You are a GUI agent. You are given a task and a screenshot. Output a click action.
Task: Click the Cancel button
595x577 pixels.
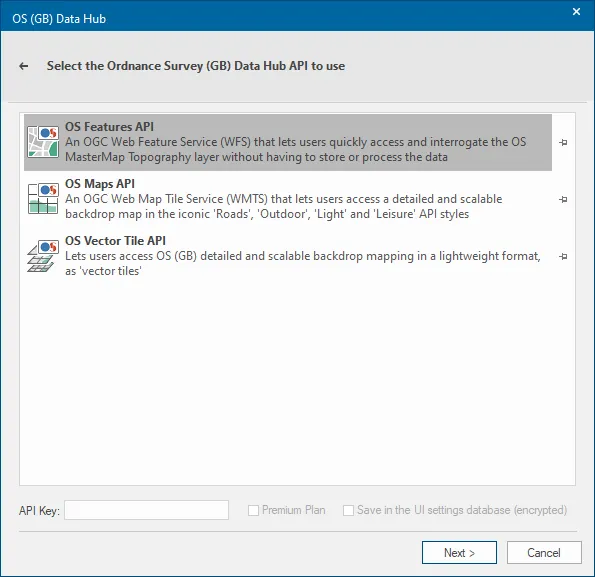point(544,552)
